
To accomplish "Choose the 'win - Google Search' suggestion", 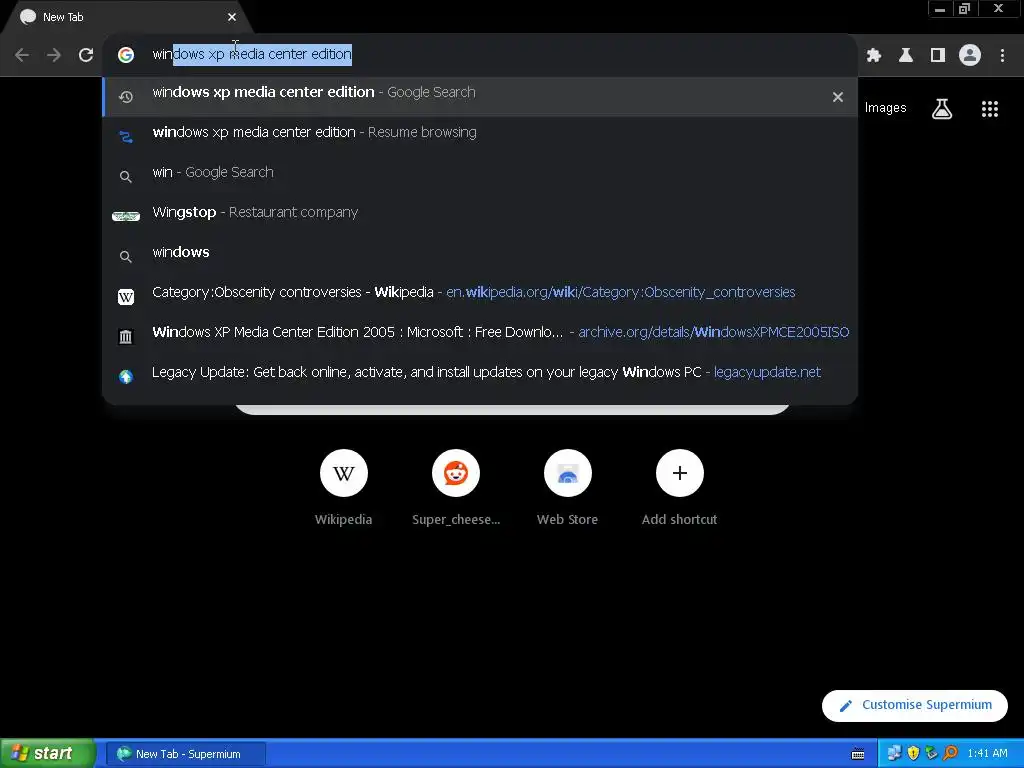I will pyautogui.click(x=480, y=176).
